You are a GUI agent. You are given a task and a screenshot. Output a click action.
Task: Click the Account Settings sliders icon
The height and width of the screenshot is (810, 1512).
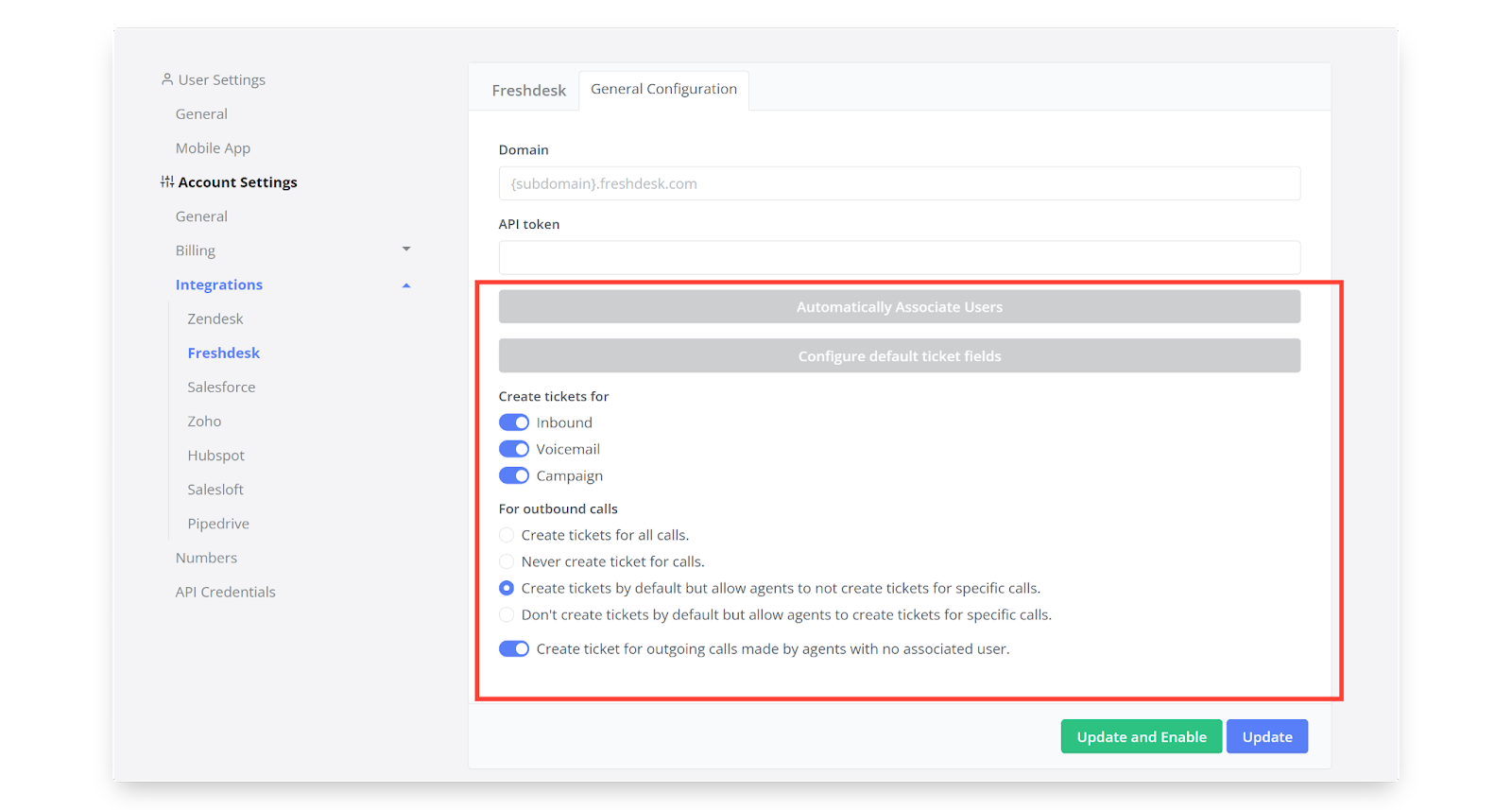tap(167, 181)
